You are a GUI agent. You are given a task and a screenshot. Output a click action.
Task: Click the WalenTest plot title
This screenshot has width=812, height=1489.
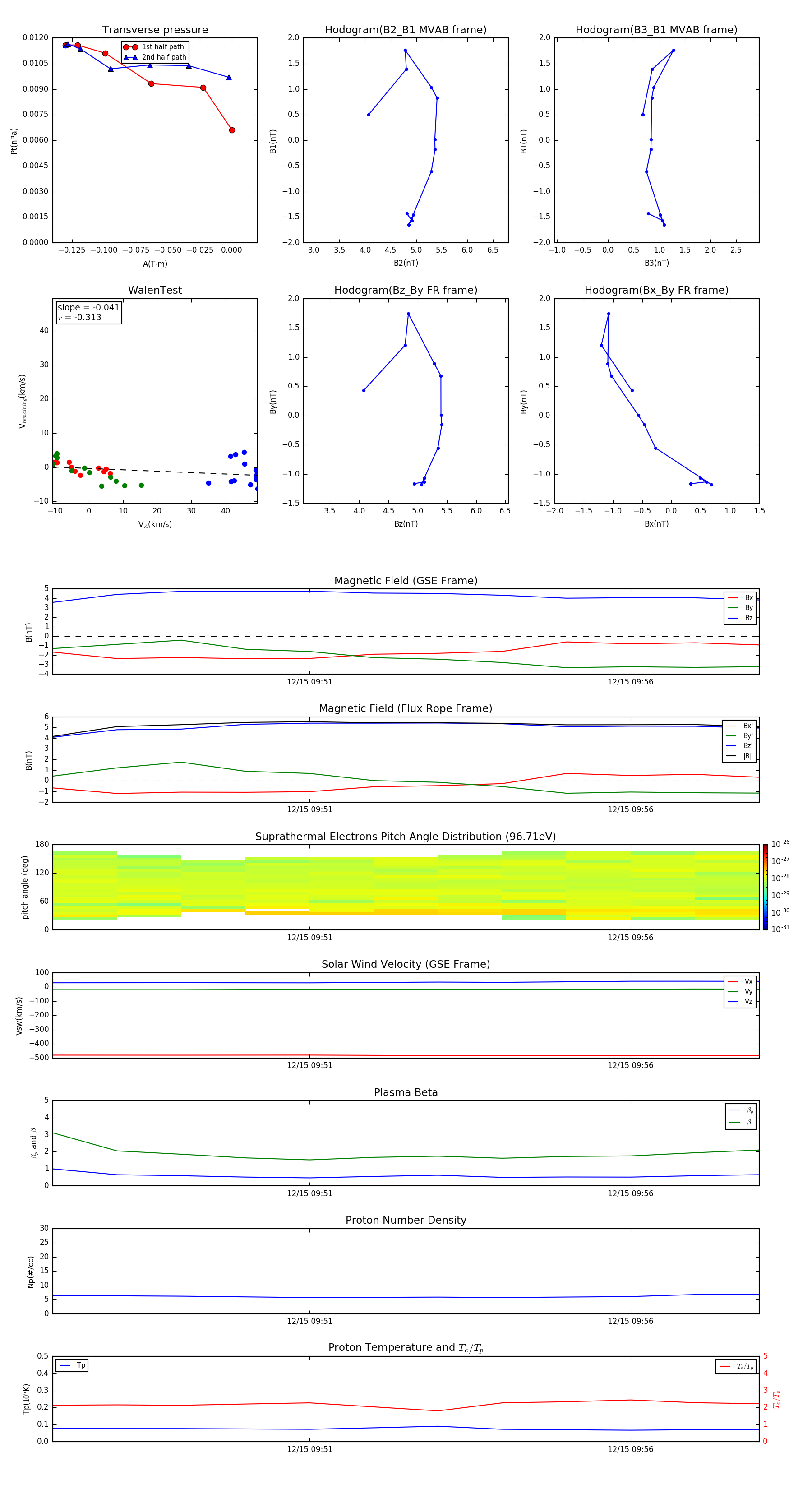(155, 290)
